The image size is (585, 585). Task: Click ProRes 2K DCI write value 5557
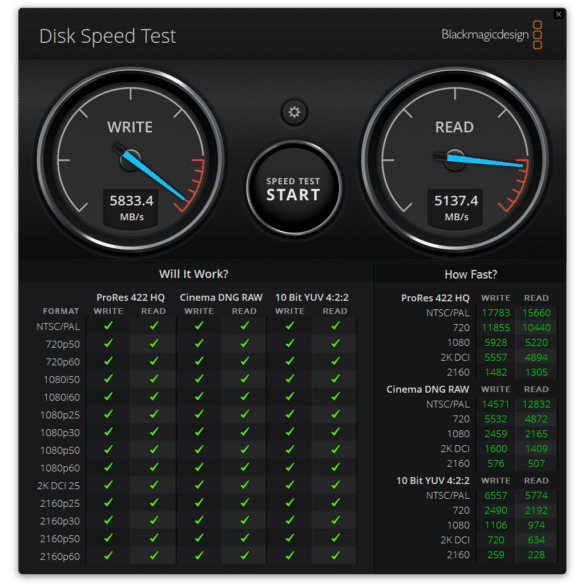[x=496, y=357]
